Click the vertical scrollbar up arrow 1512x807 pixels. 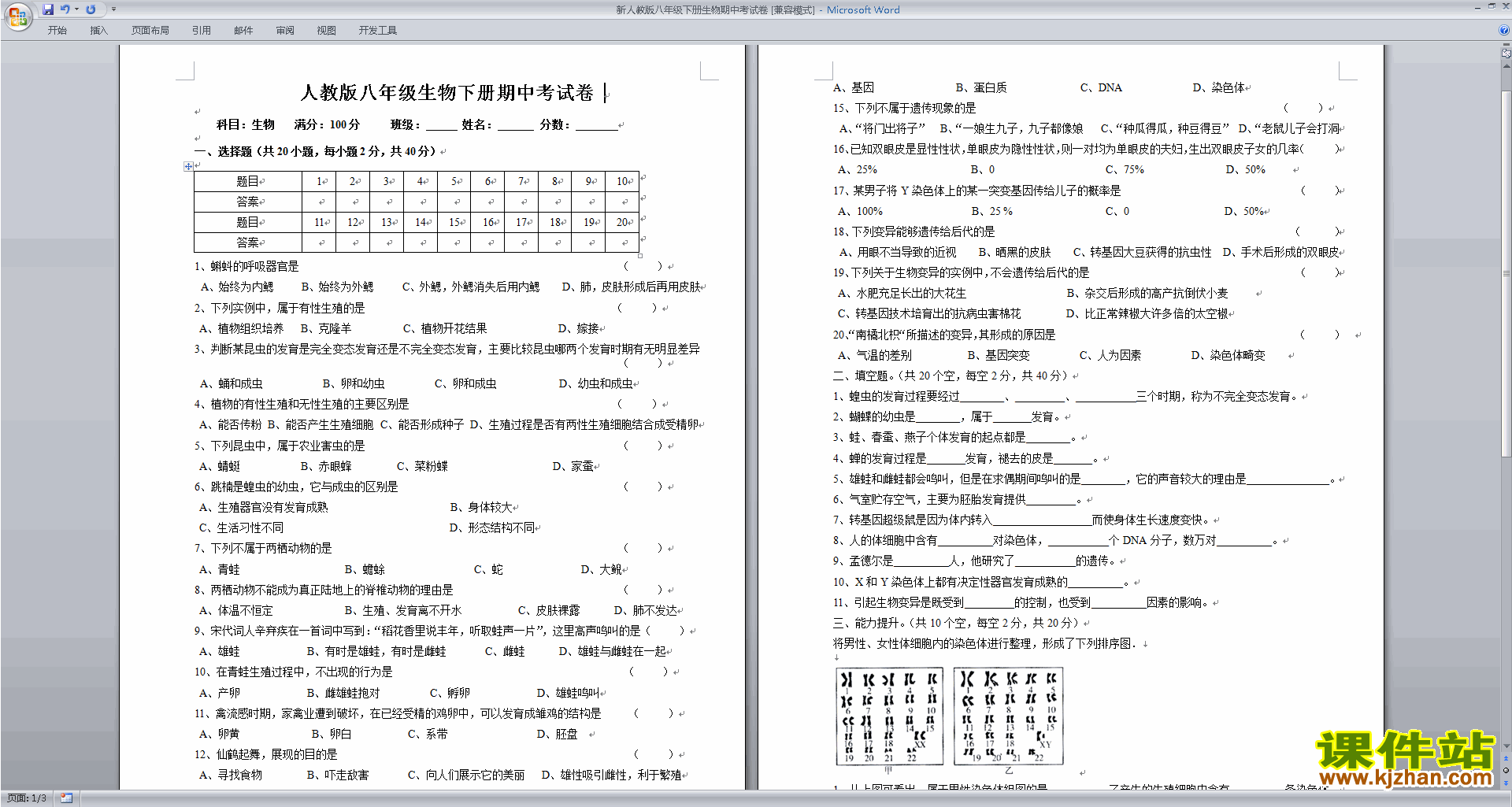[x=1506, y=65]
